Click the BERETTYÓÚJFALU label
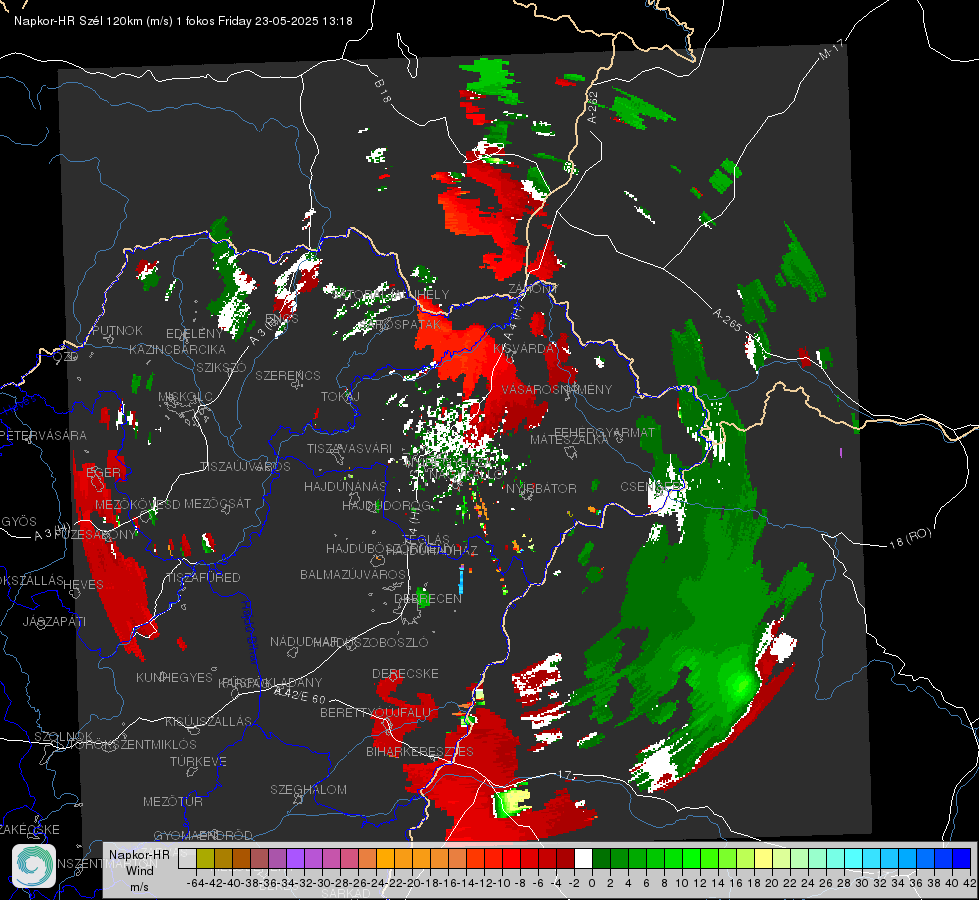This screenshot has width=979, height=900. (x=375, y=713)
